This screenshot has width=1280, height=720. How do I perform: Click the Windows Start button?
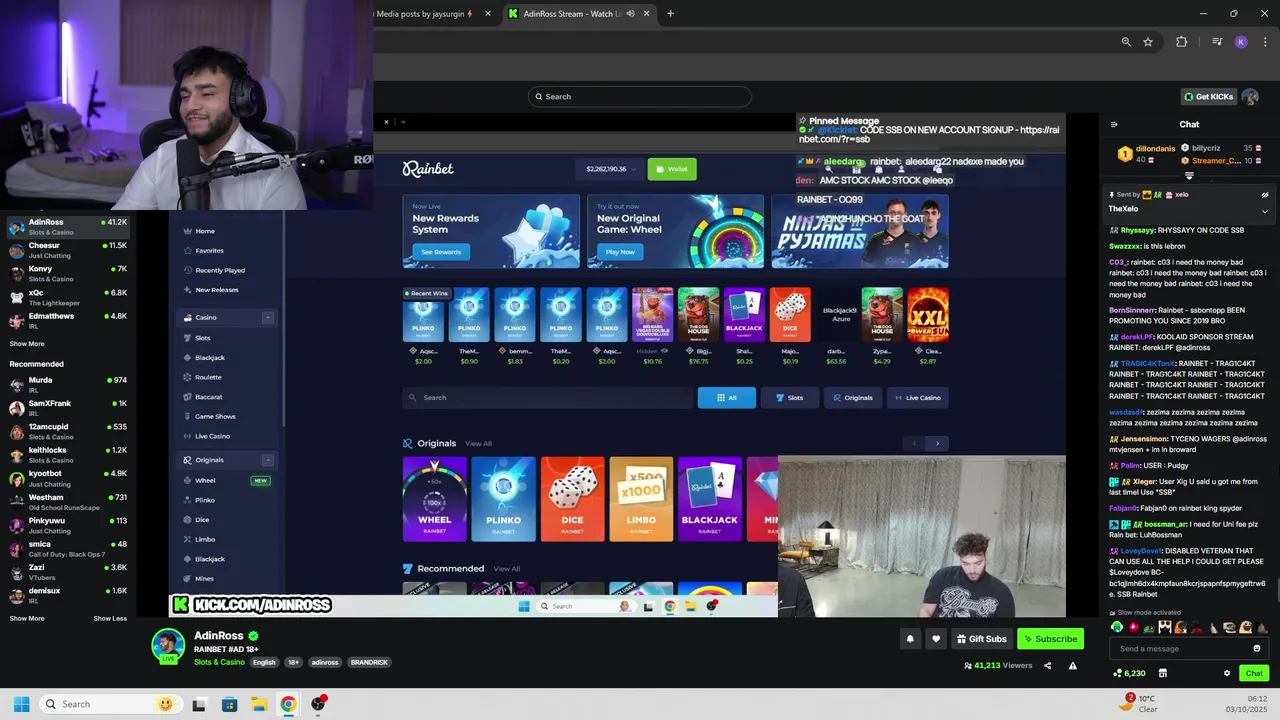tap(21, 704)
